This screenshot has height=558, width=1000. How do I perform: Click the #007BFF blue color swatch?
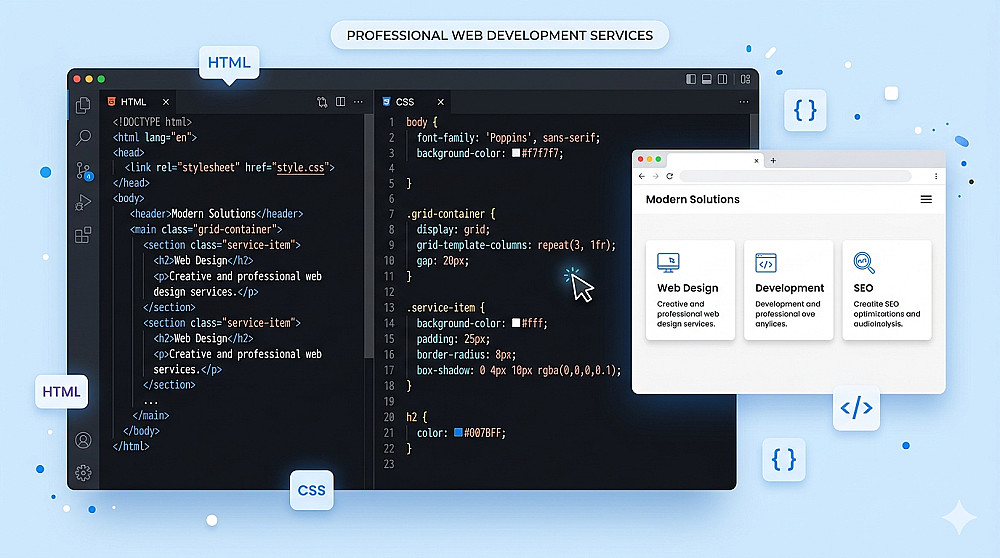[458, 432]
